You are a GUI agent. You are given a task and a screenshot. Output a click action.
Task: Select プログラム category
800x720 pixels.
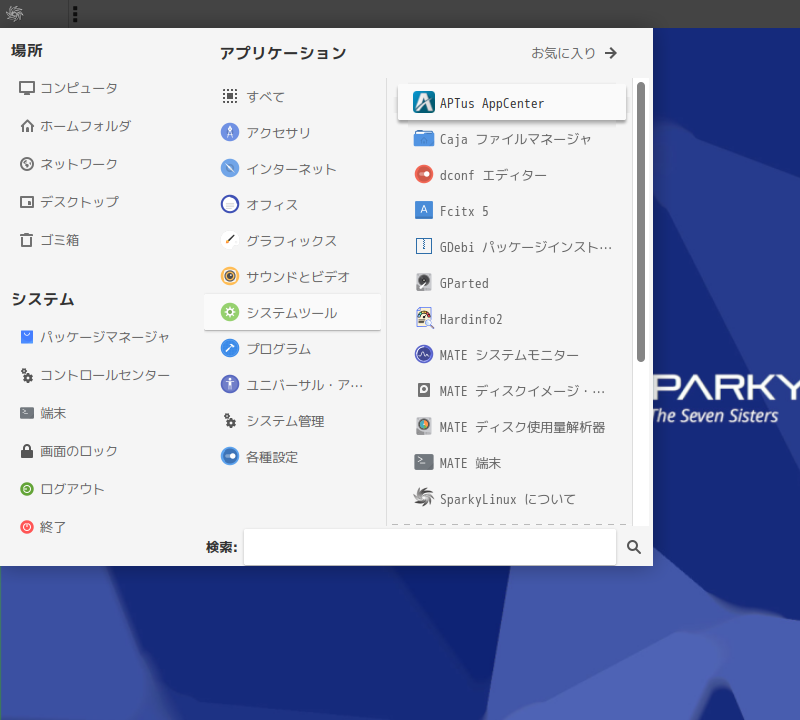pos(292,349)
